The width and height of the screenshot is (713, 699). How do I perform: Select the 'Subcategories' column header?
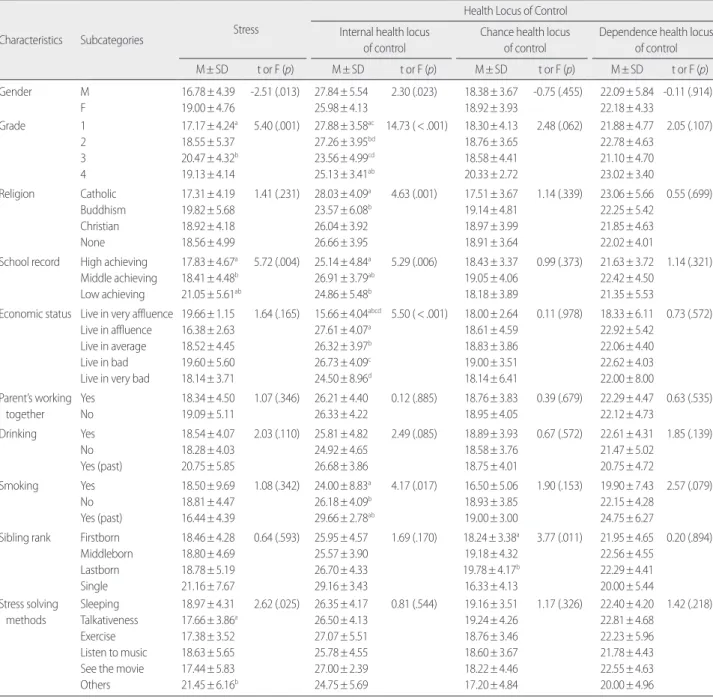point(112,40)
